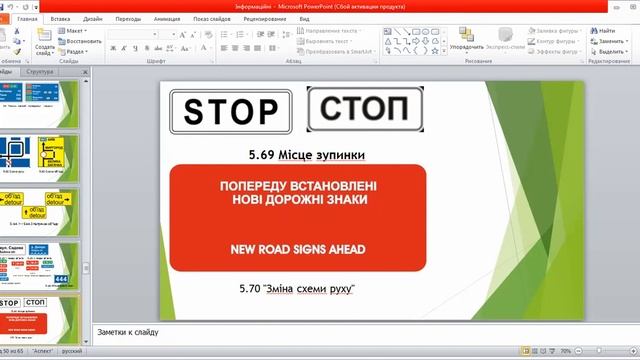Toggle underline Ч formatting
This screenshot has height=360, width=640.
(x=135, y=48)
